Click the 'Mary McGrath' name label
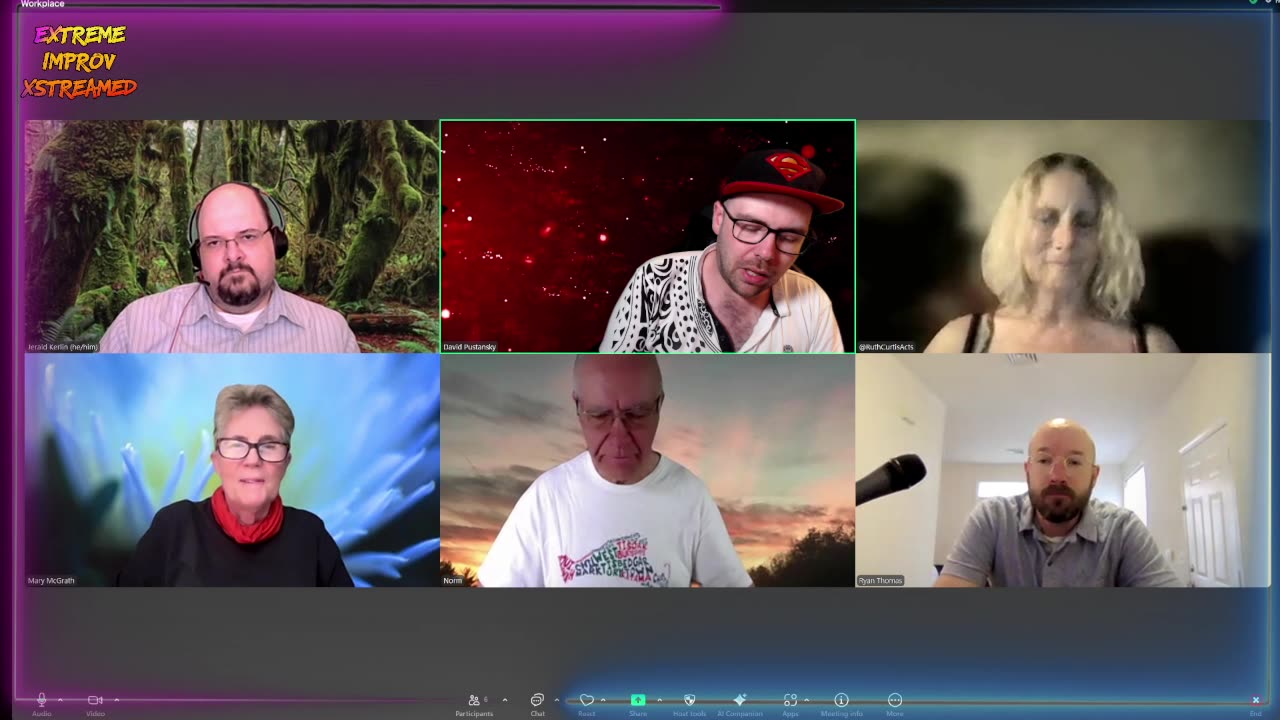The width and height of the screenshot is (1280, 720). 51,580
